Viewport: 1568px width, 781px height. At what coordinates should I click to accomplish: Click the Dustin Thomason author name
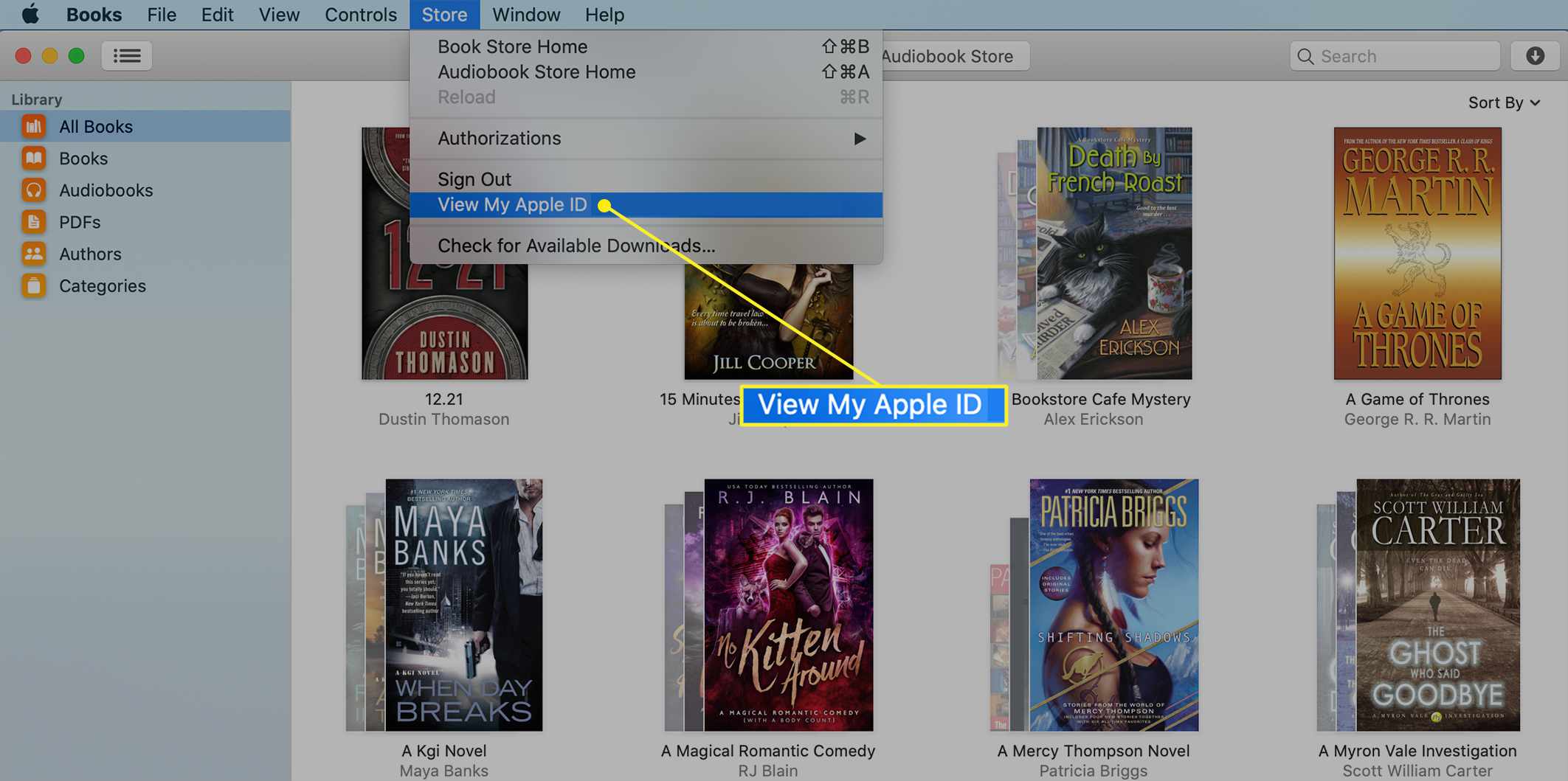click(x=443, y=419)
